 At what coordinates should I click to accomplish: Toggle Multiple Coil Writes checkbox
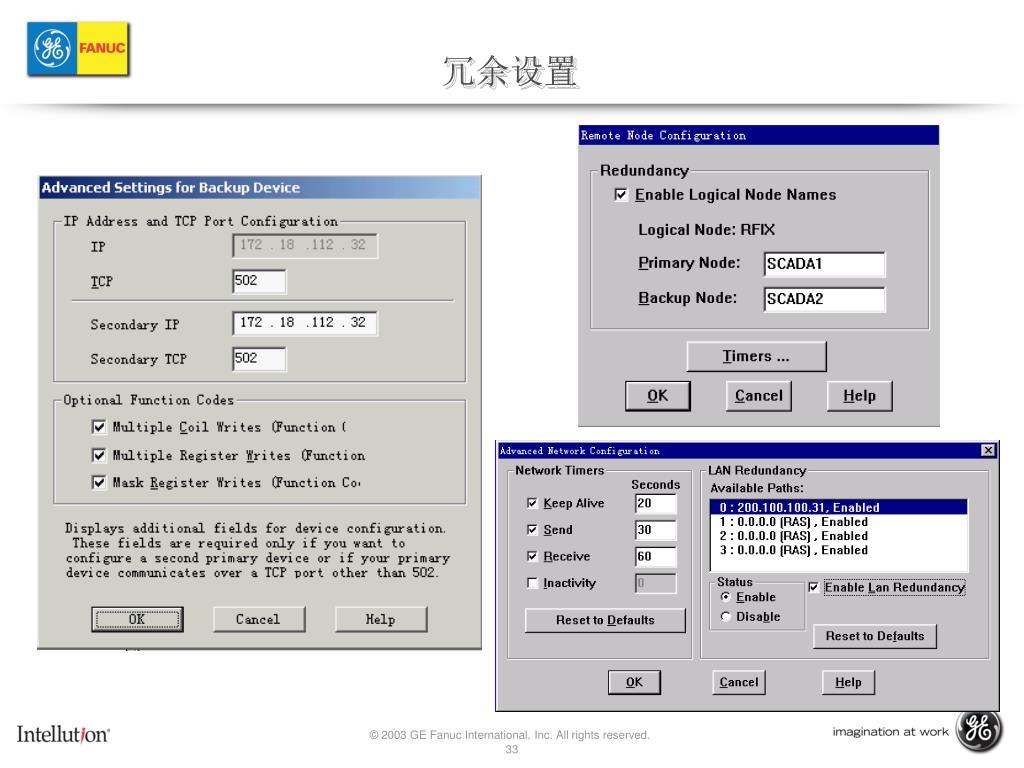coord(99,427)
